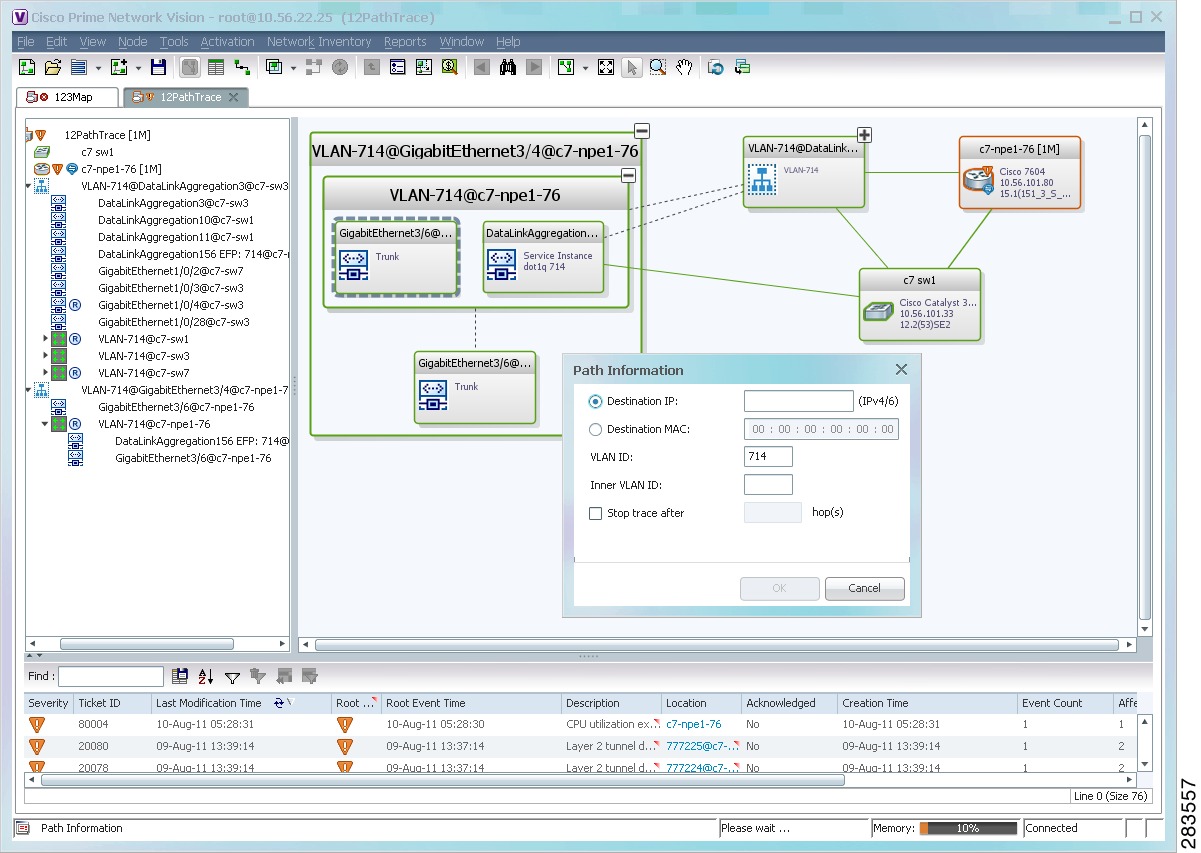This screenshot has width=1201, height=853.
Task: Select DataLinkAggregation10@c7-sw1 in tree
Action: [176, 220]
